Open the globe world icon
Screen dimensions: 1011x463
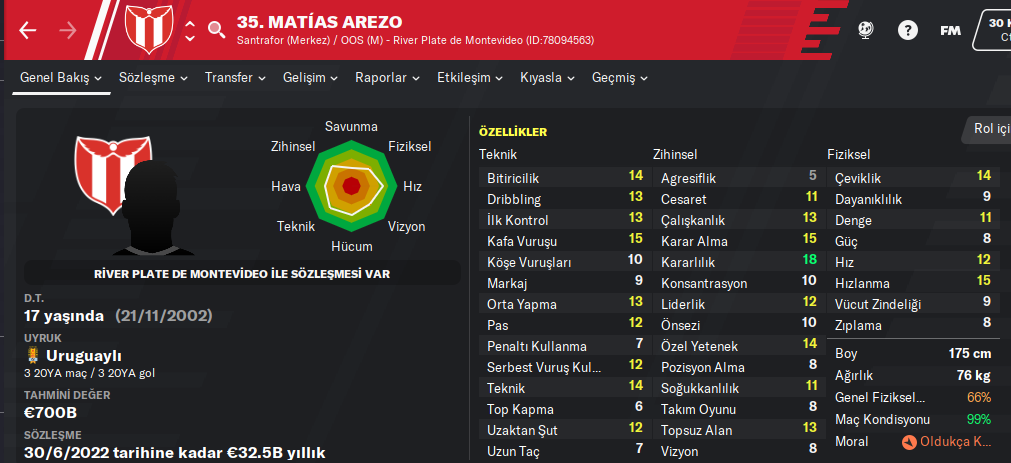(x=866, y=30)
